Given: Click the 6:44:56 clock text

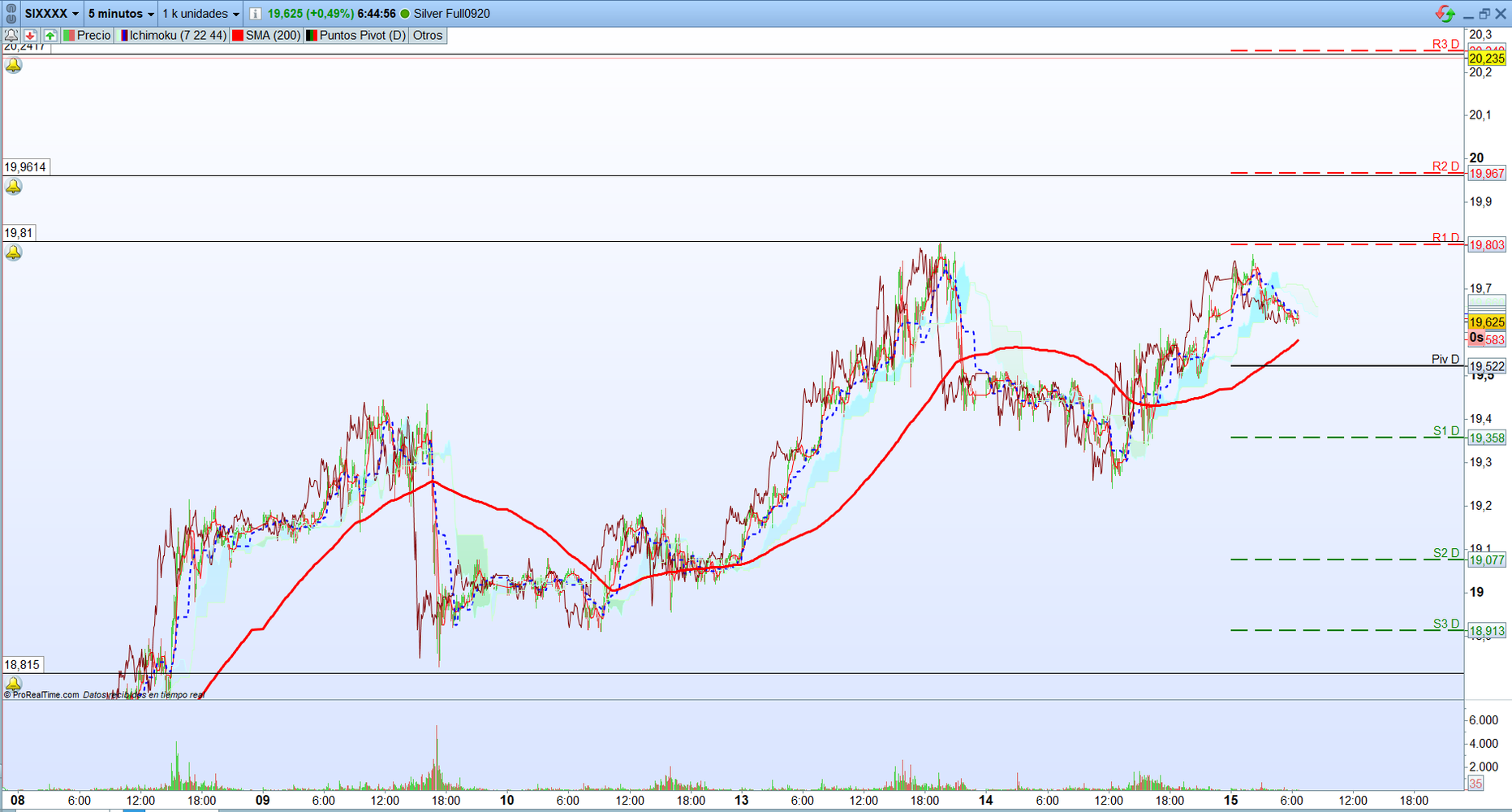Looking at the screenshot, I should (377, 14).
